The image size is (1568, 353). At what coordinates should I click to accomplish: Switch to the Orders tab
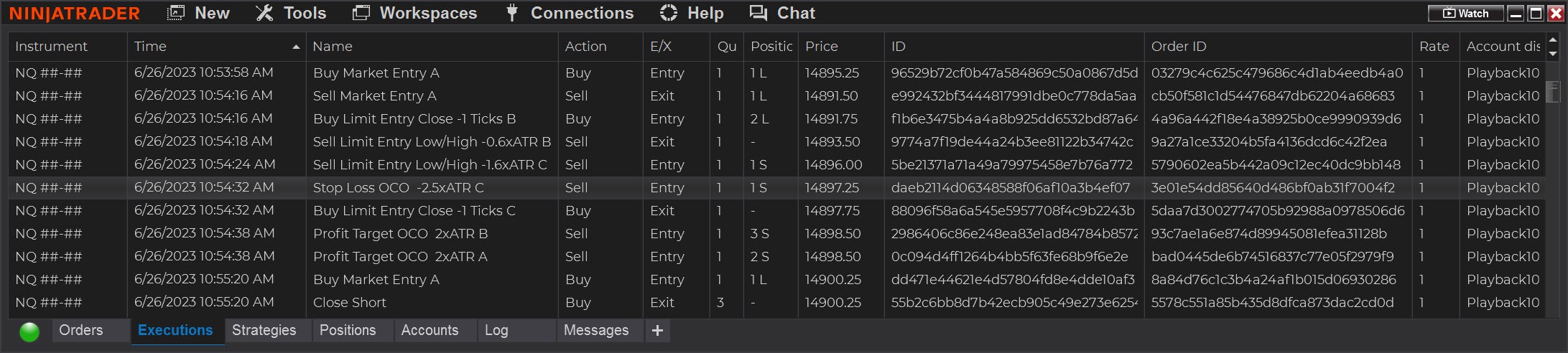tap(81, 331)
